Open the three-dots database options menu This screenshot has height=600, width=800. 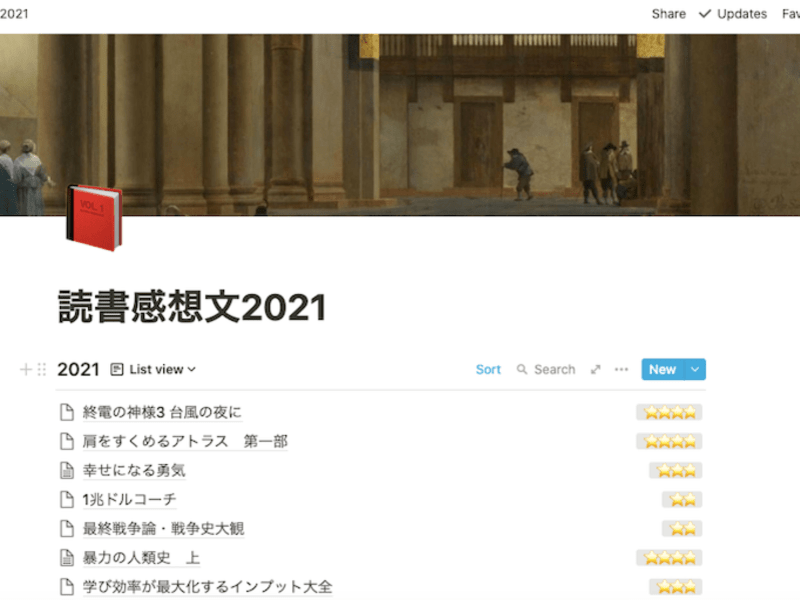622,369
